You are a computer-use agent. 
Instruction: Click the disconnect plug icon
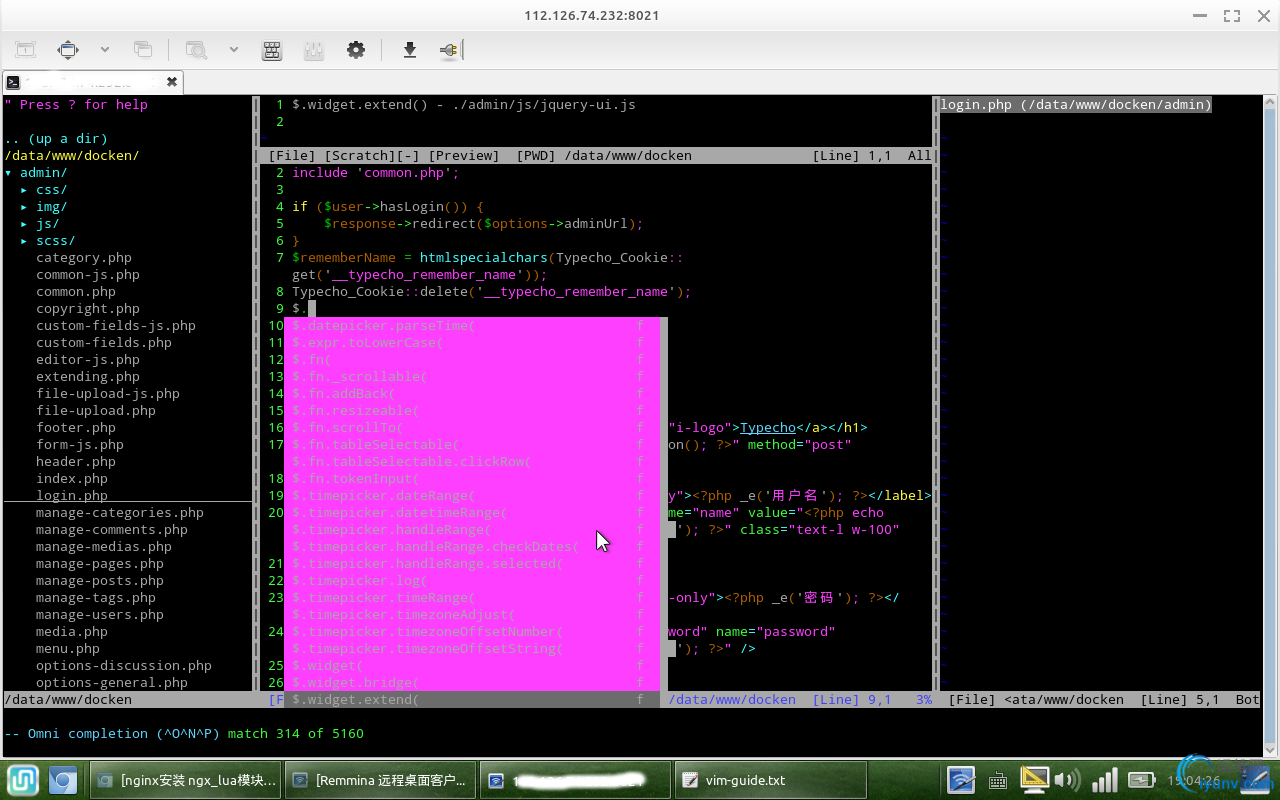[448, 49]
